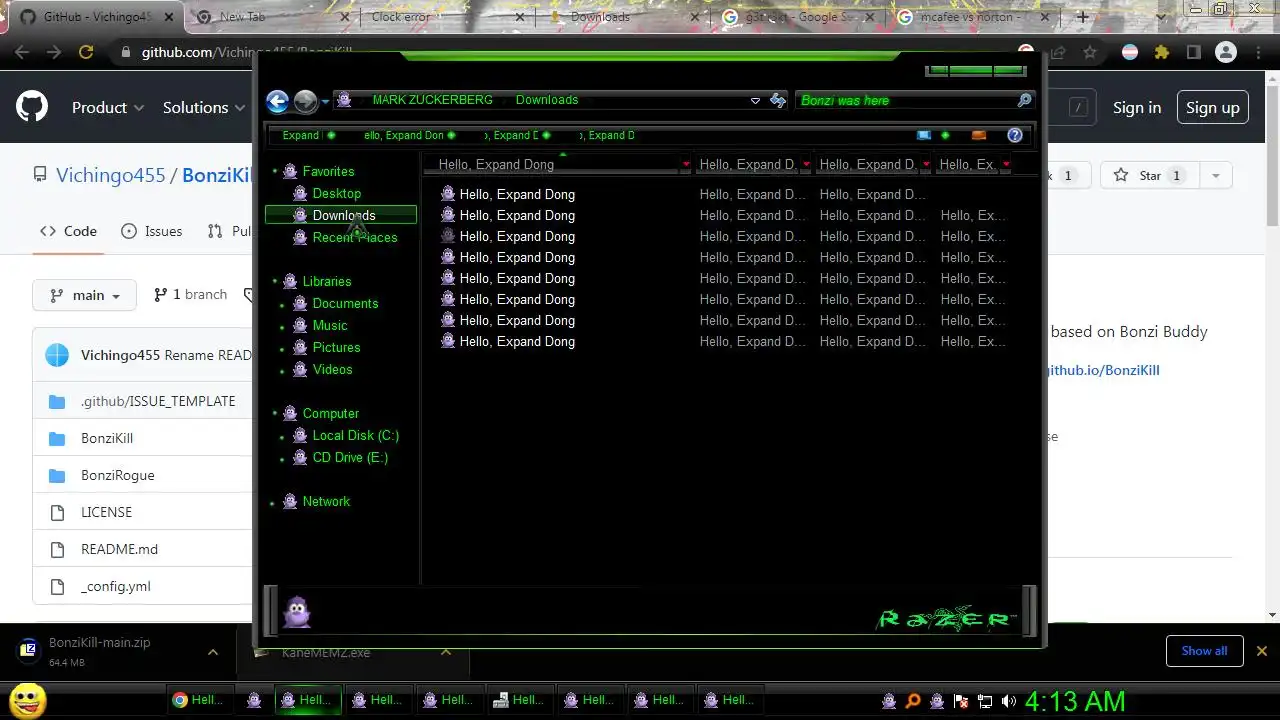Image resolution: width=1280 pixels, height=720 pixels.
Task: Click the volume speaker tray icon
Action: [1008, 701]
